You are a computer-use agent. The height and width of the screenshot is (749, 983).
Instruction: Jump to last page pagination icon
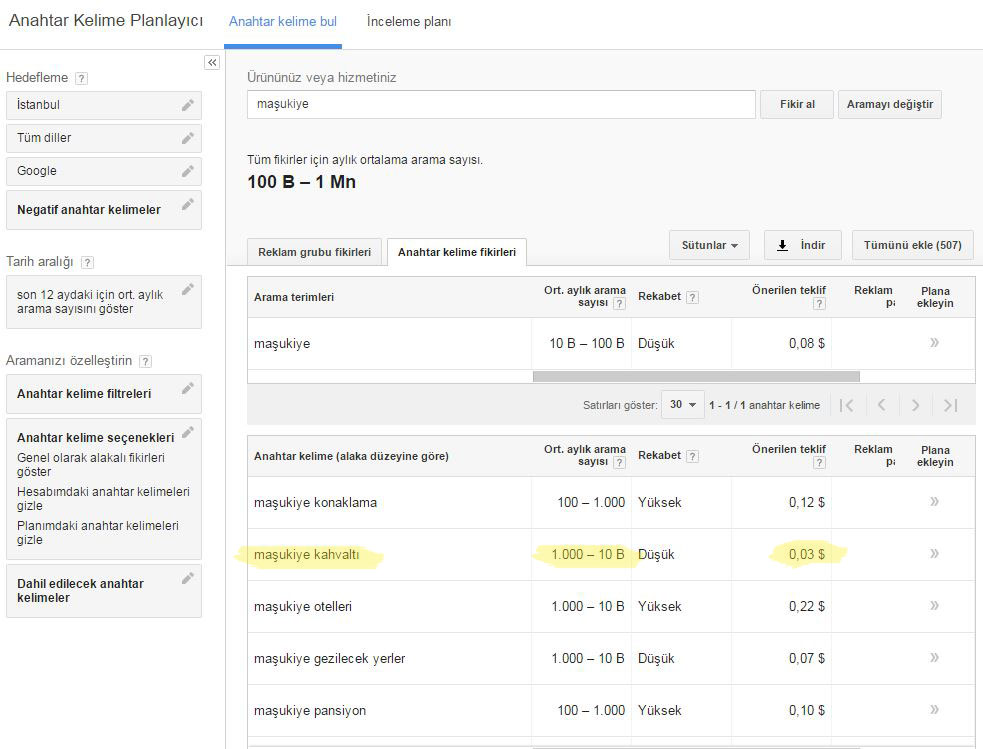click(x=950, y=405)
